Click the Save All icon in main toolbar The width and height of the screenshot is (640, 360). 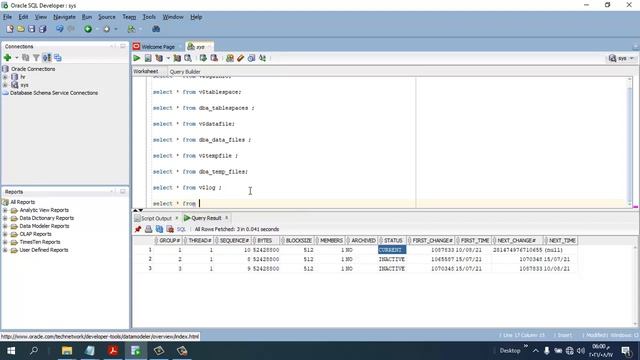click(x=42, y=29)
